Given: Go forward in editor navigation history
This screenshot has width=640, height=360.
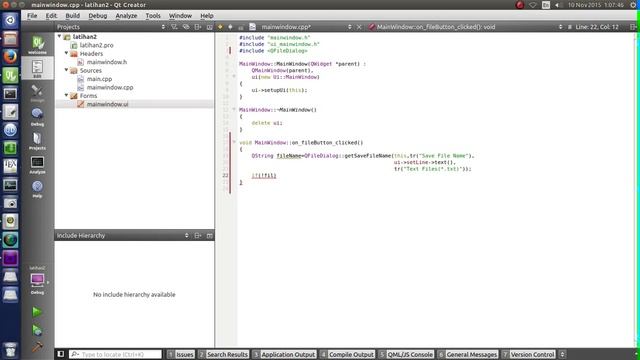Looking at the screenshot, I should 231,27.
